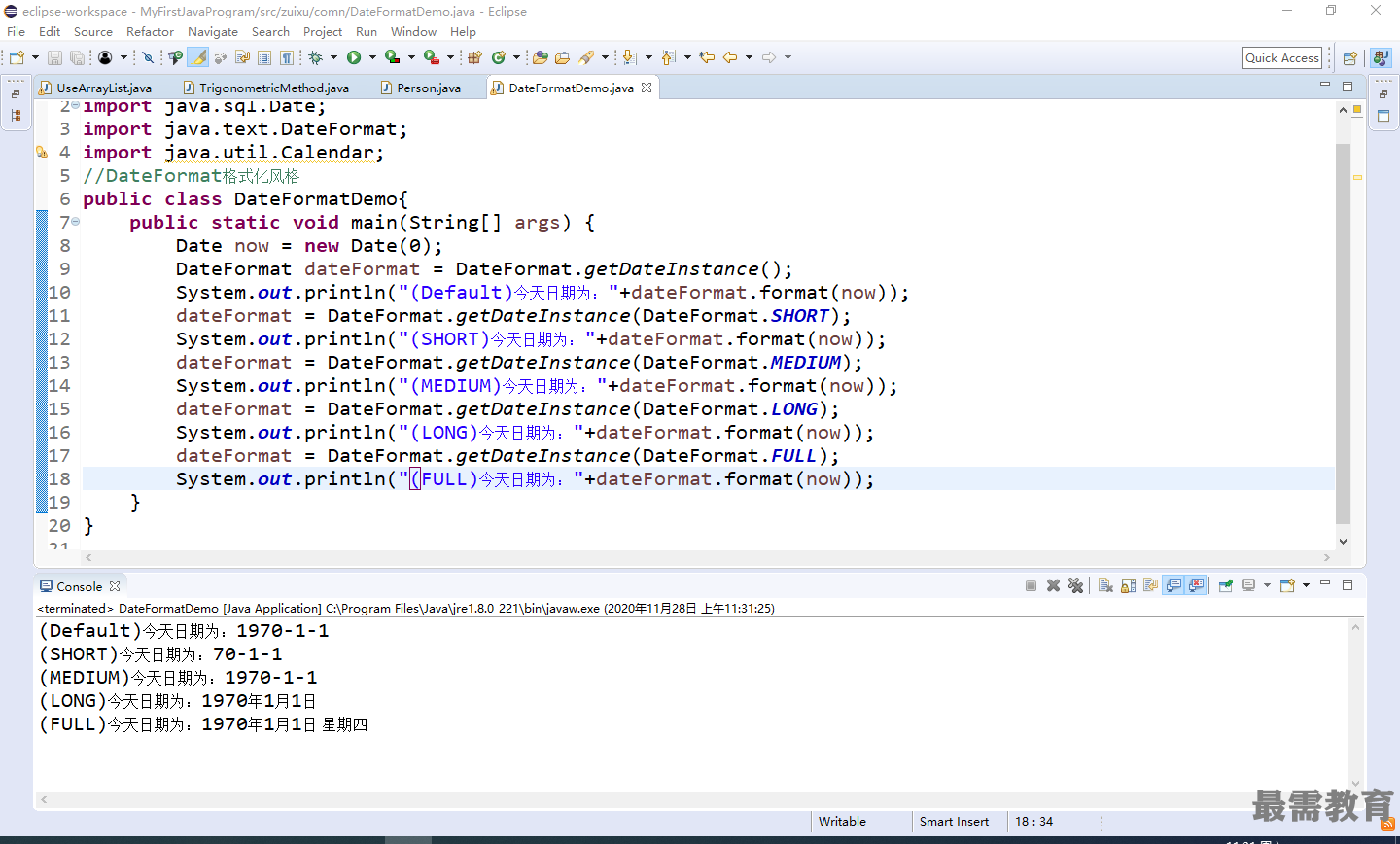This screenshot has width=1400, height=844.
Task: Click the Open Console icon
Action: coord(1288,585)
